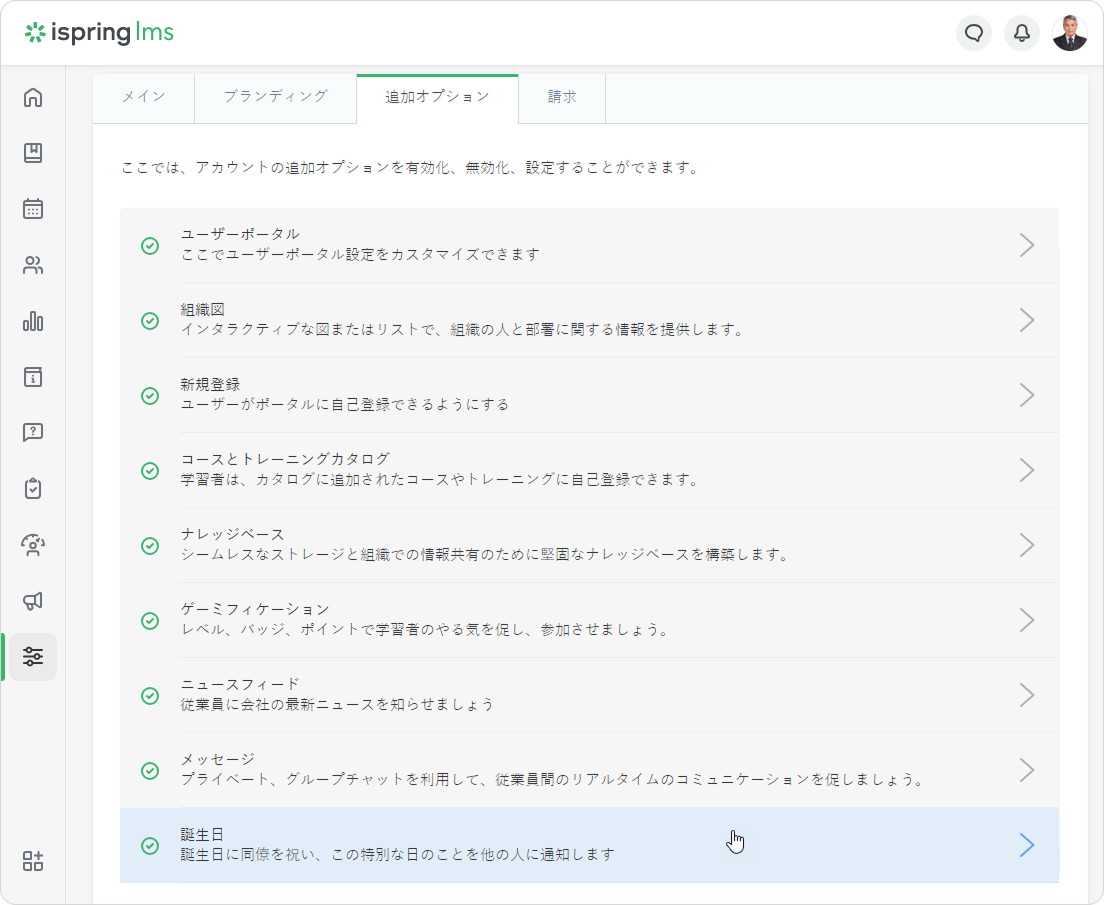The image size is (1104, 905).
Task: Open the Home icon in sidebar
Action: coord(33,98)
